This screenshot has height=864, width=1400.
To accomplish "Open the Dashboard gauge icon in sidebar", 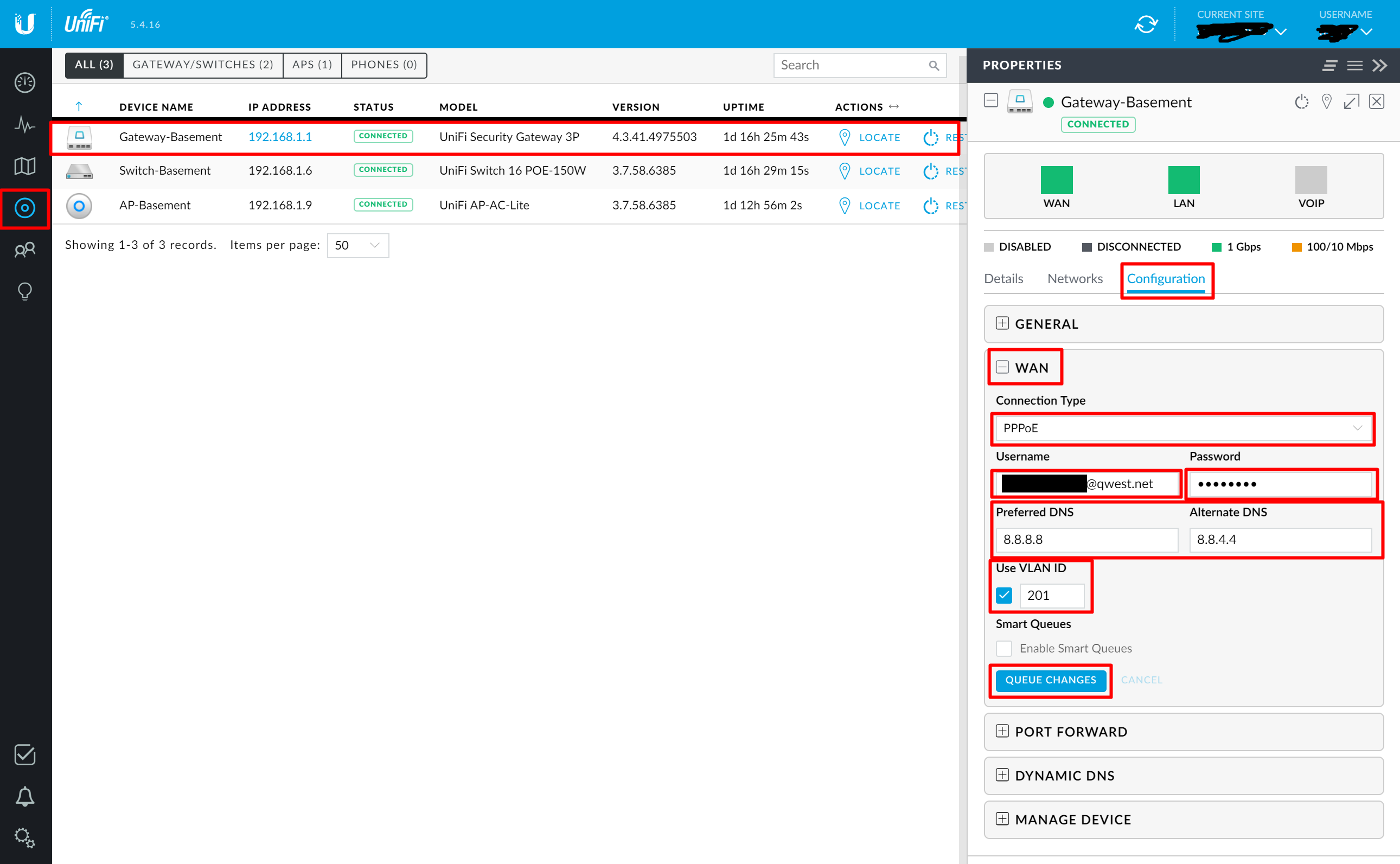I will point(24,83).
